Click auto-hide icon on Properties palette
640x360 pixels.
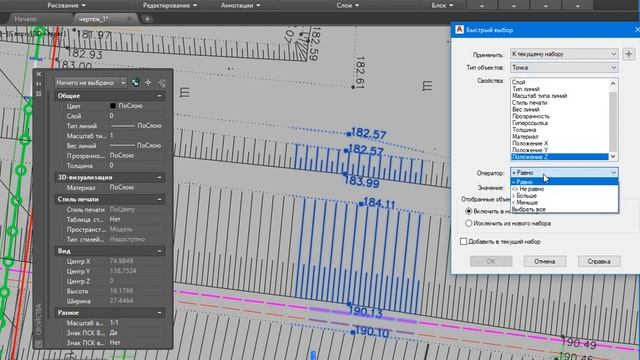click(38, 84)
